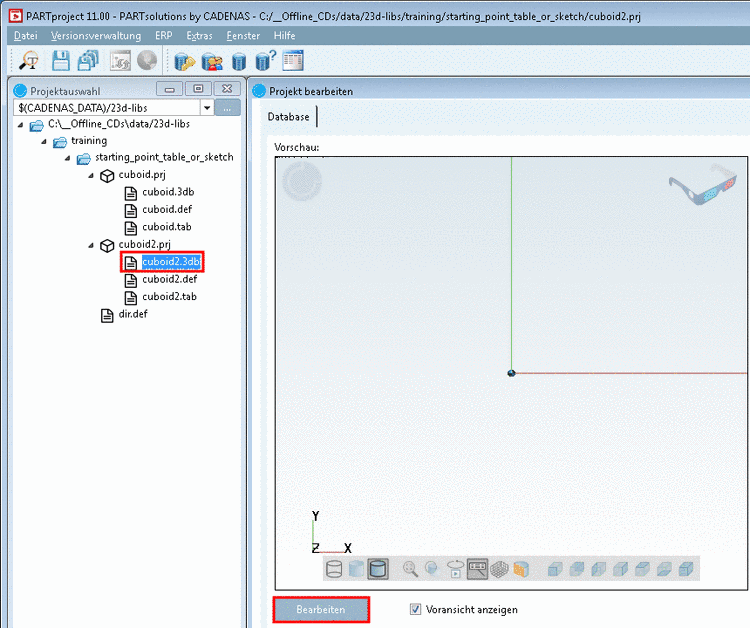Collapse the C:\__Offline_CDs\data/23d-libs root node
The height and width of the screenshot is (628, 750).
[x=20, y=125]
